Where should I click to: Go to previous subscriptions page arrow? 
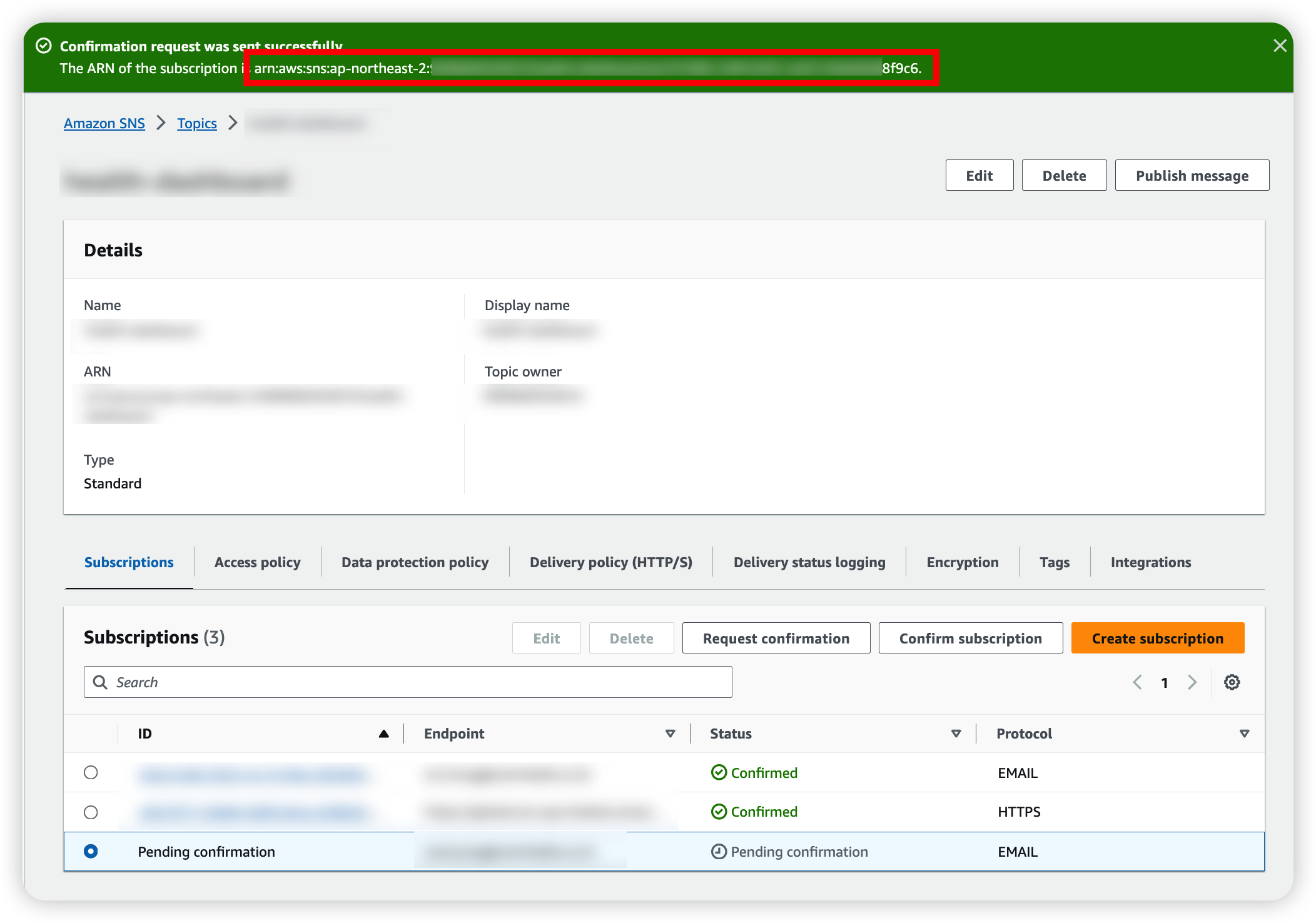(x=1137, y=682)
